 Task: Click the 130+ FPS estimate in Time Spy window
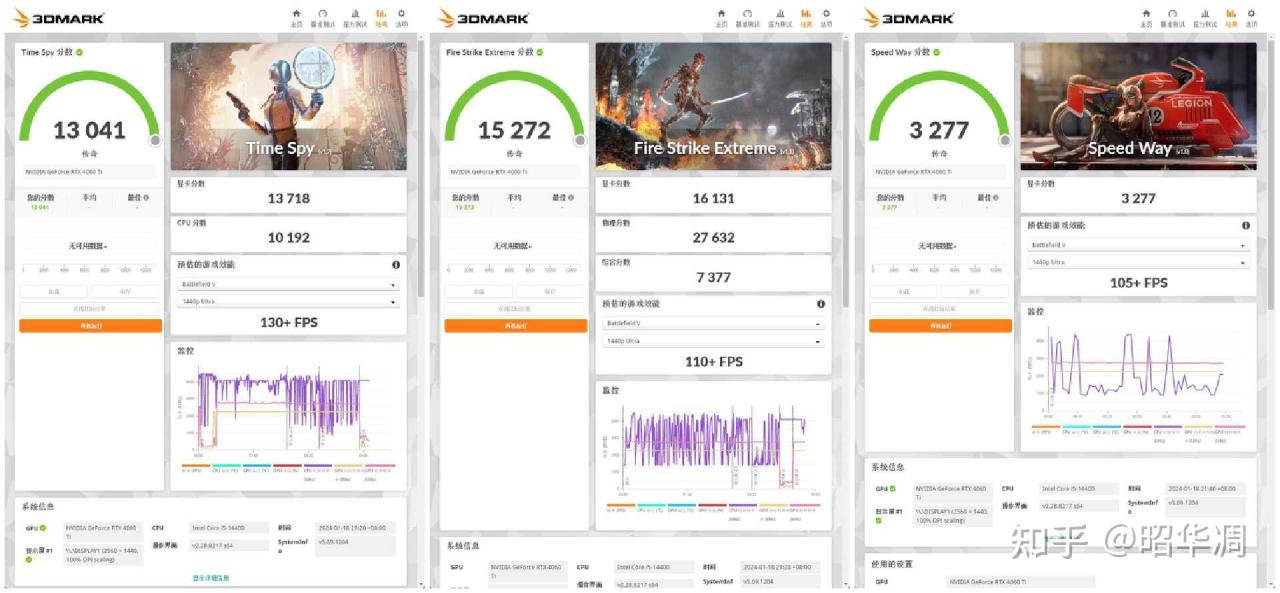(289, 323)
